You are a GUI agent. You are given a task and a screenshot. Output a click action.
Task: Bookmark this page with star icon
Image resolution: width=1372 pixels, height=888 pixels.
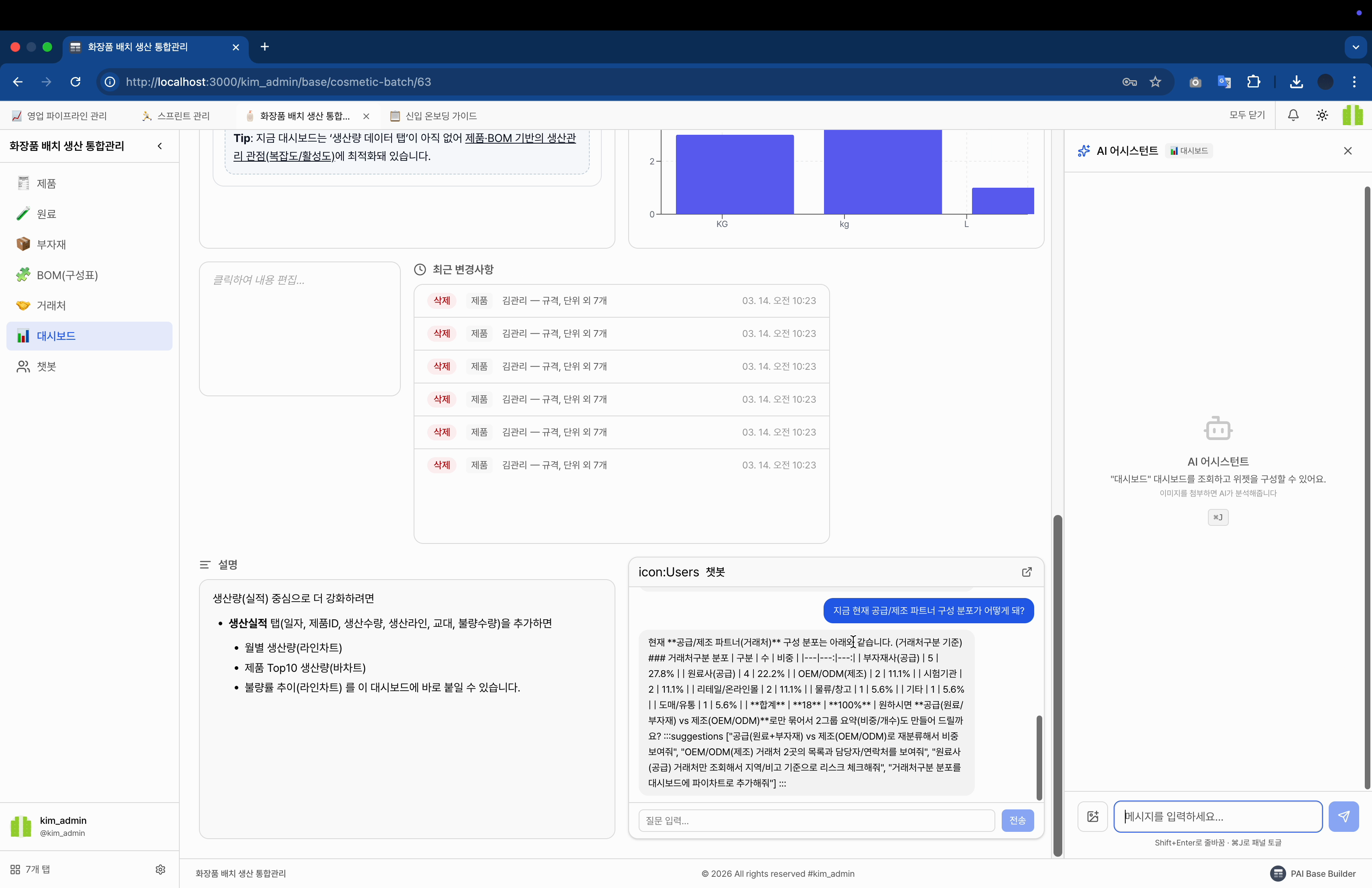1155,82
